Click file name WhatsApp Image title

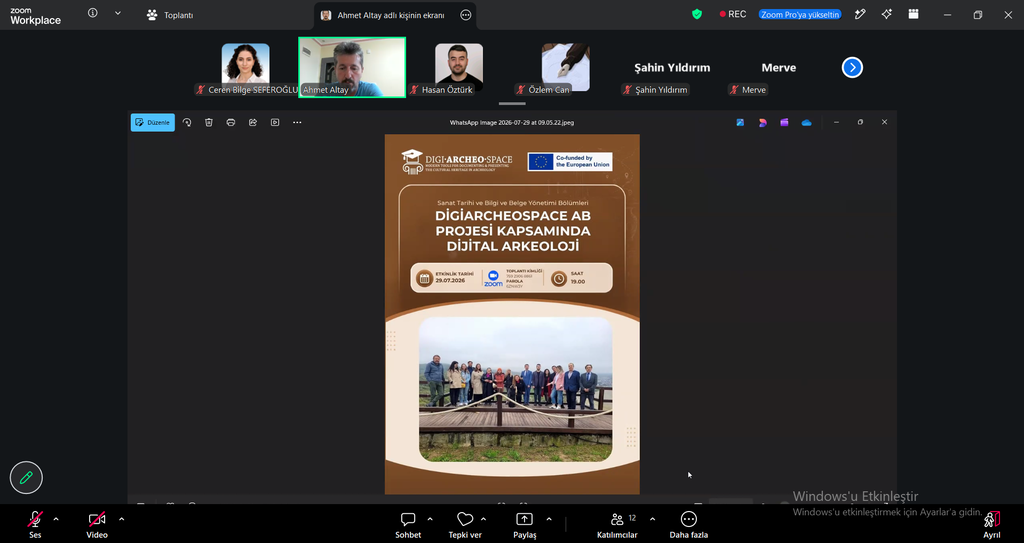pyautogui.click(x=512, y=122)
